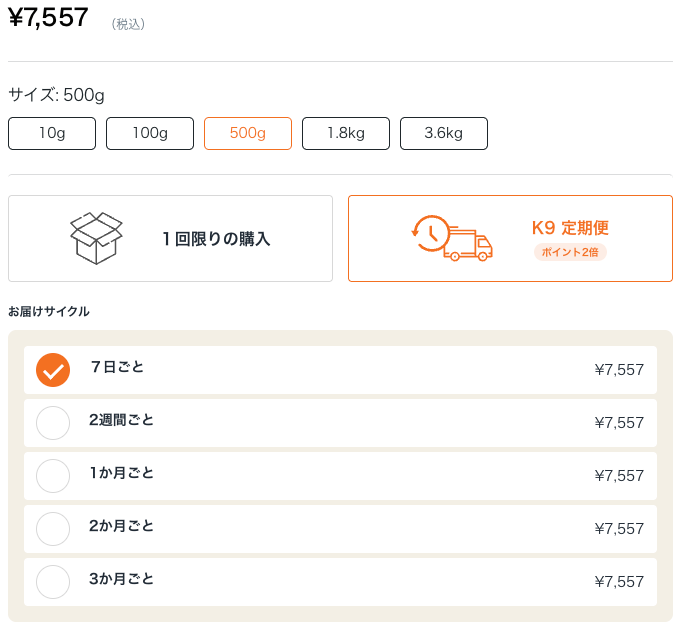Select the highlighted 500g size button
This screenshot has height=638, width=690.
point(248,133)
